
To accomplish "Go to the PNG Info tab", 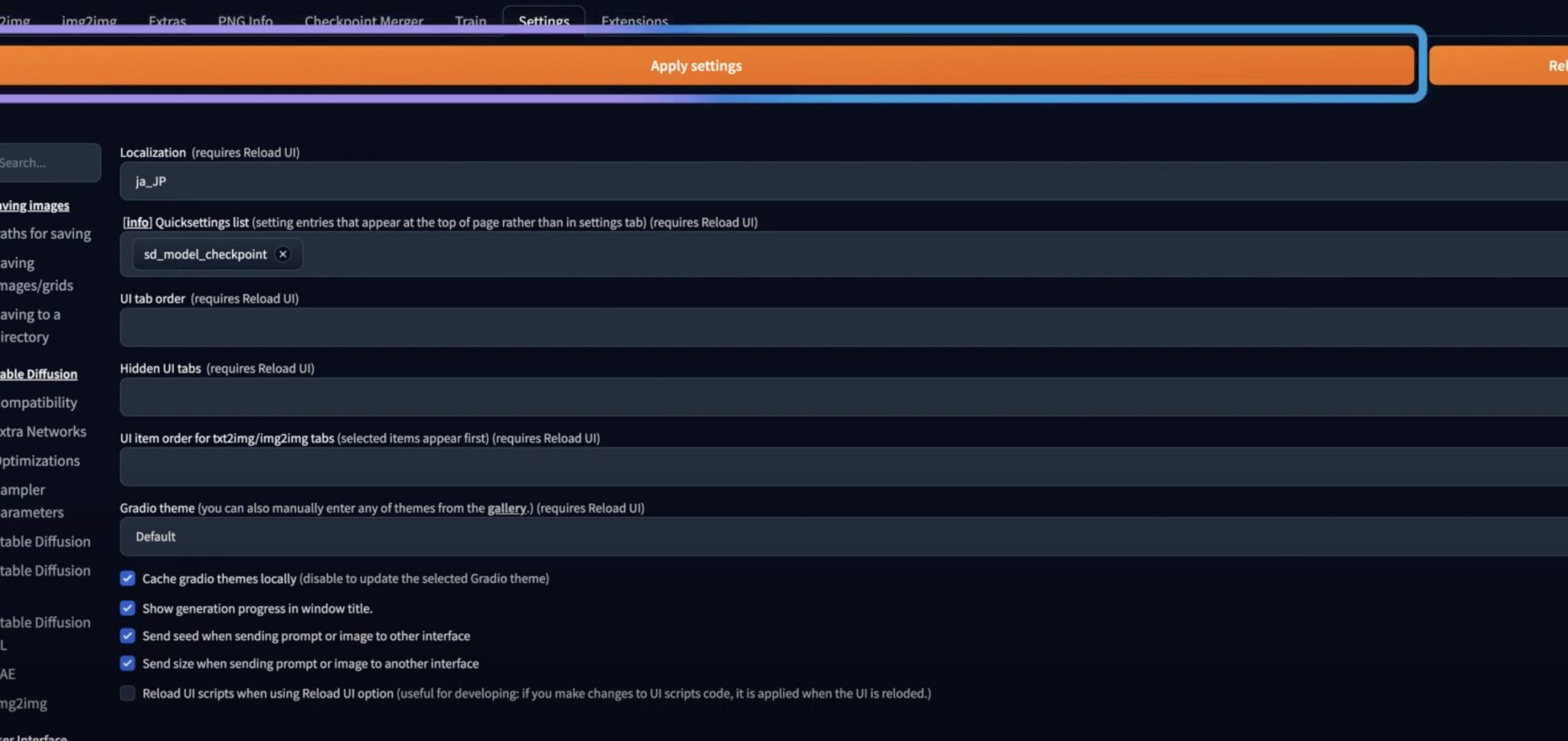I will point(245,20).
